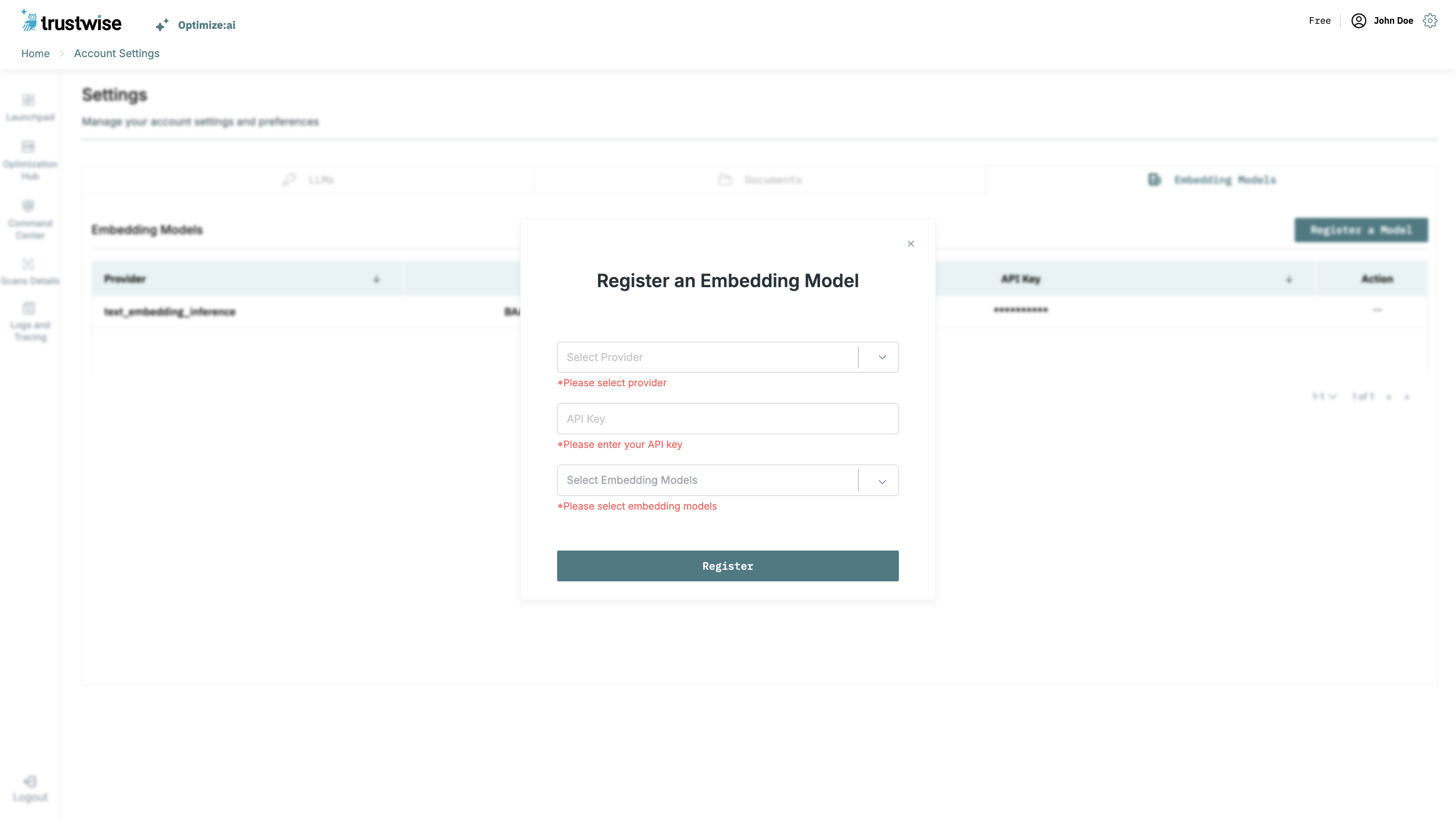Open the Optimization Hub sidebar icon
The image size is (1456, 820).
[29, 148]
